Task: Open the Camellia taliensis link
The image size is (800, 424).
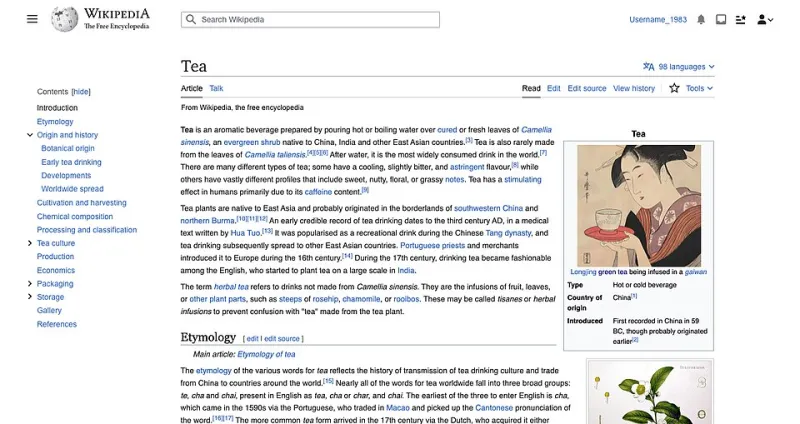Action: 276,155
